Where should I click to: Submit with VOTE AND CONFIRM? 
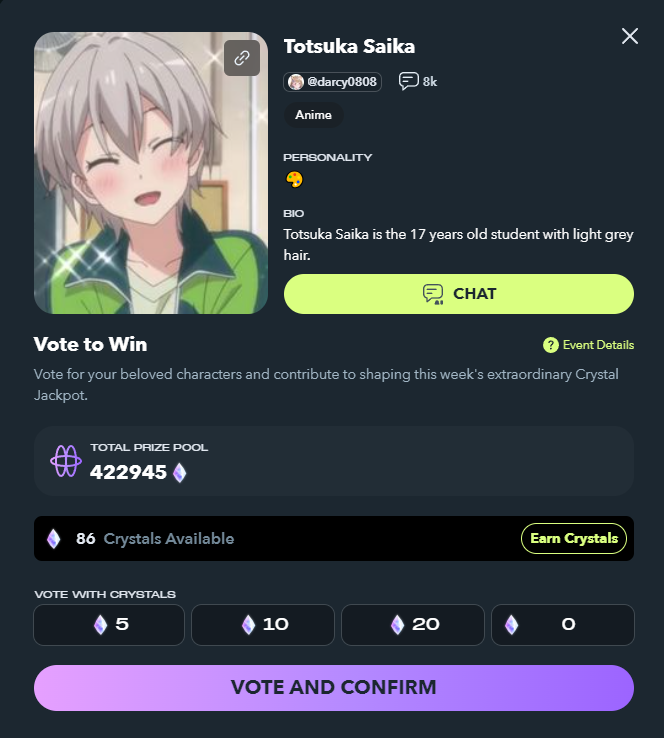pos(334,688)
